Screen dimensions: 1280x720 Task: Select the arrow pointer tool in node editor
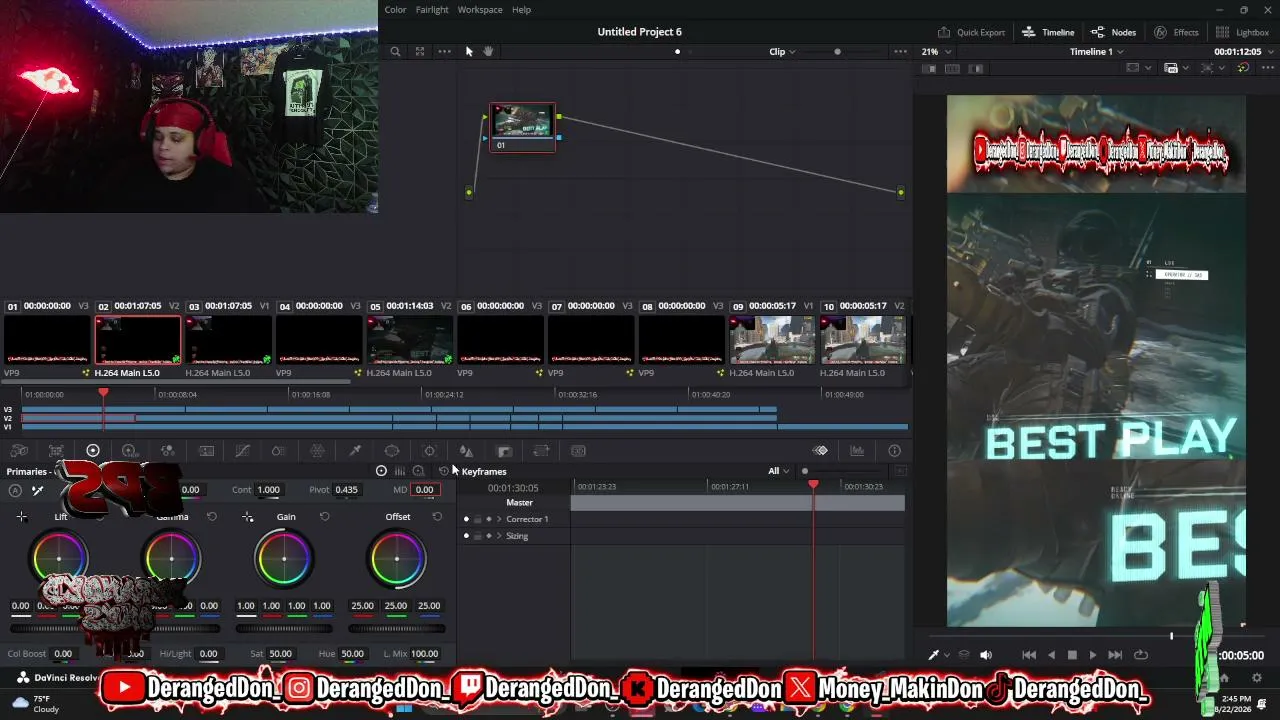pyautogui.click(x=469, y=52)
